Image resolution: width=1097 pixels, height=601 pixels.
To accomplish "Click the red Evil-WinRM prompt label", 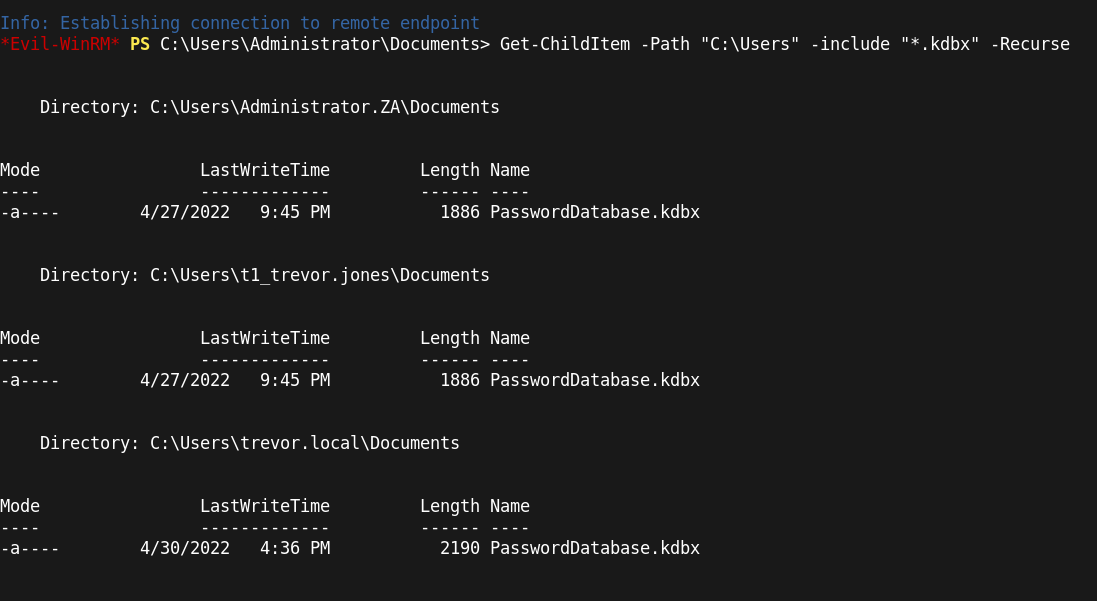I will (60, 45).
